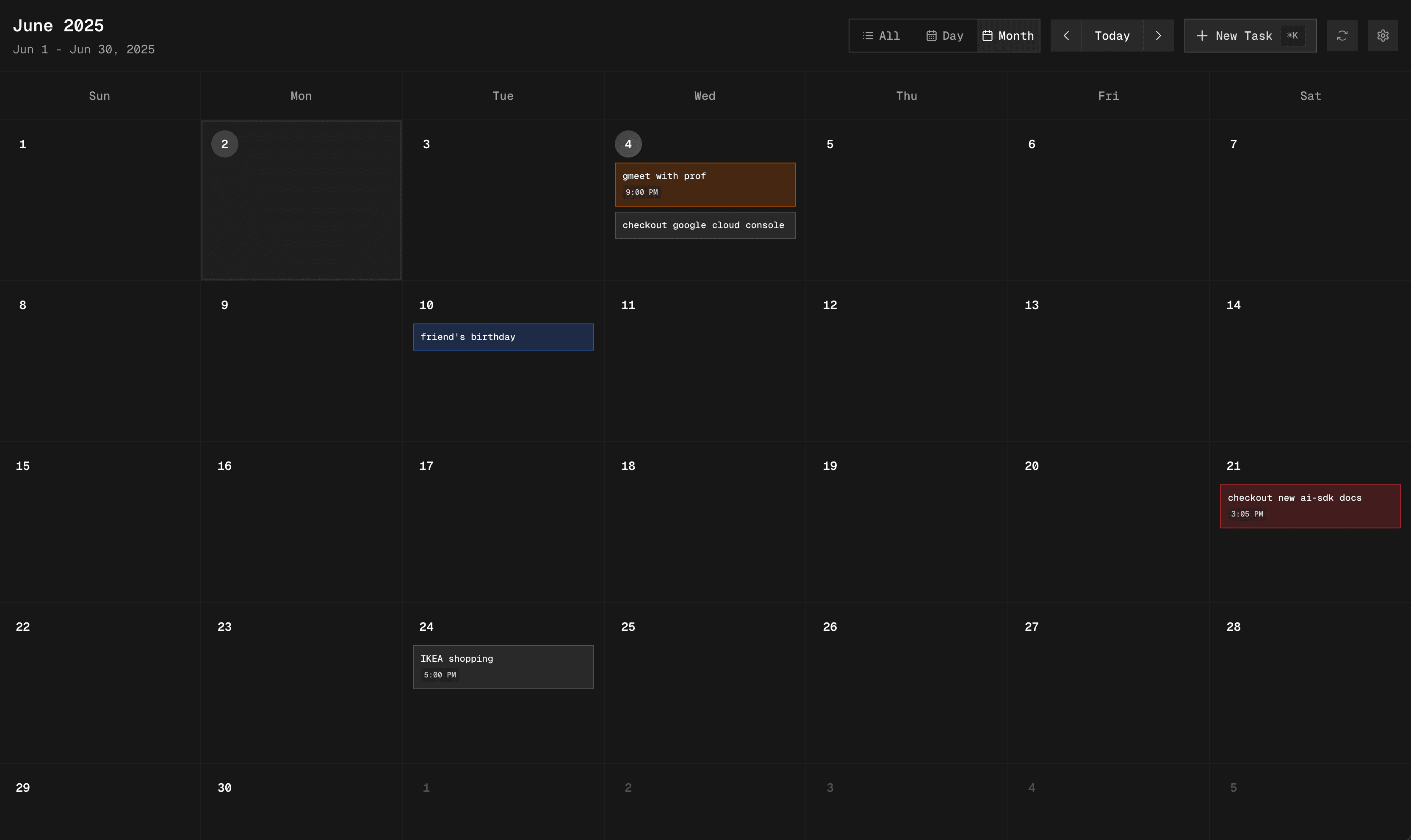The height and width of the screenshot is (840, 1411).
Task: Open the checkout new ai-sdk docs task
Action: (1310, 506)
